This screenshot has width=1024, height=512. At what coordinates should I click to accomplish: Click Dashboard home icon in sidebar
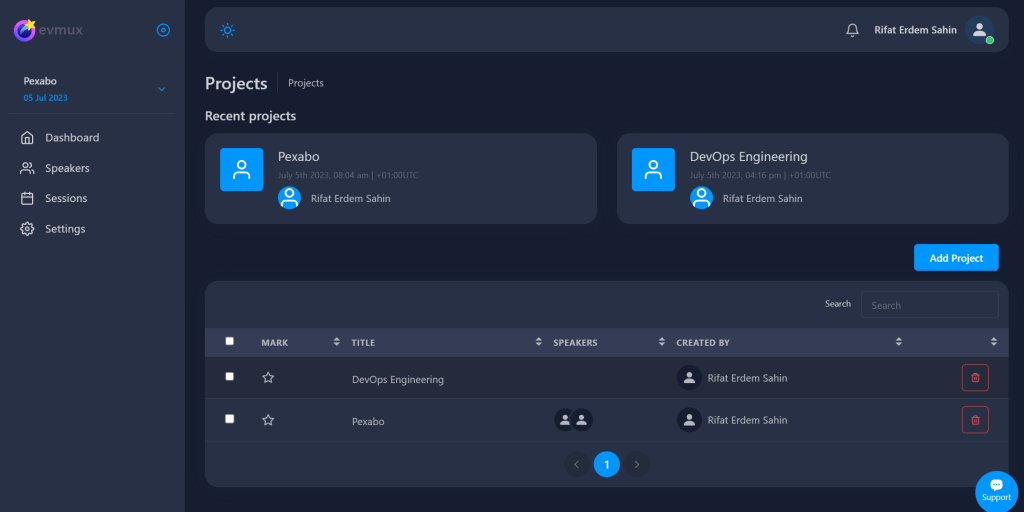(x=27, y=138)
